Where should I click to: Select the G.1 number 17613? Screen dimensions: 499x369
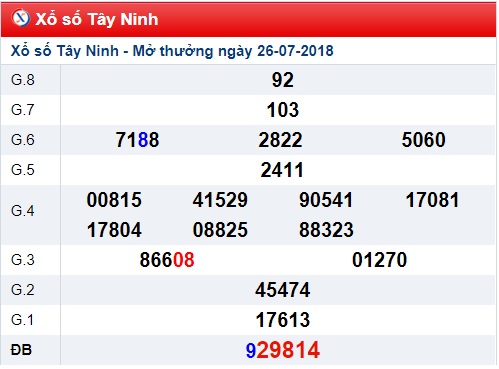click(283, 320)
